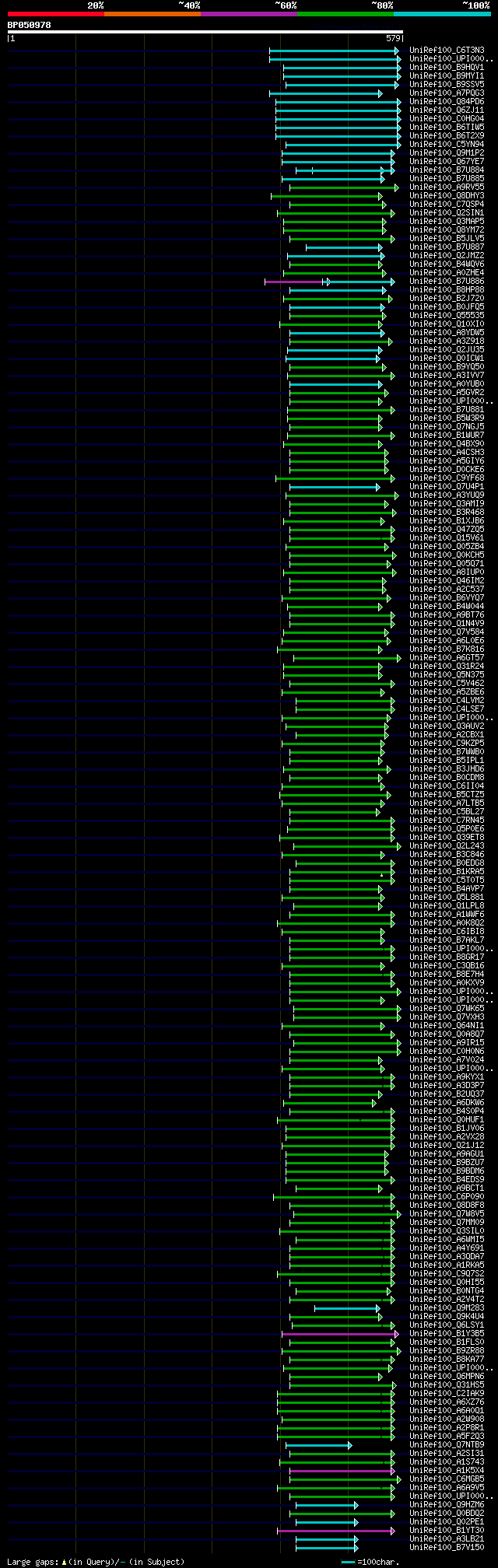498x1568 pixels.
Task: Click the white BP050978 query bar
Action: click(x=205, y=32)
